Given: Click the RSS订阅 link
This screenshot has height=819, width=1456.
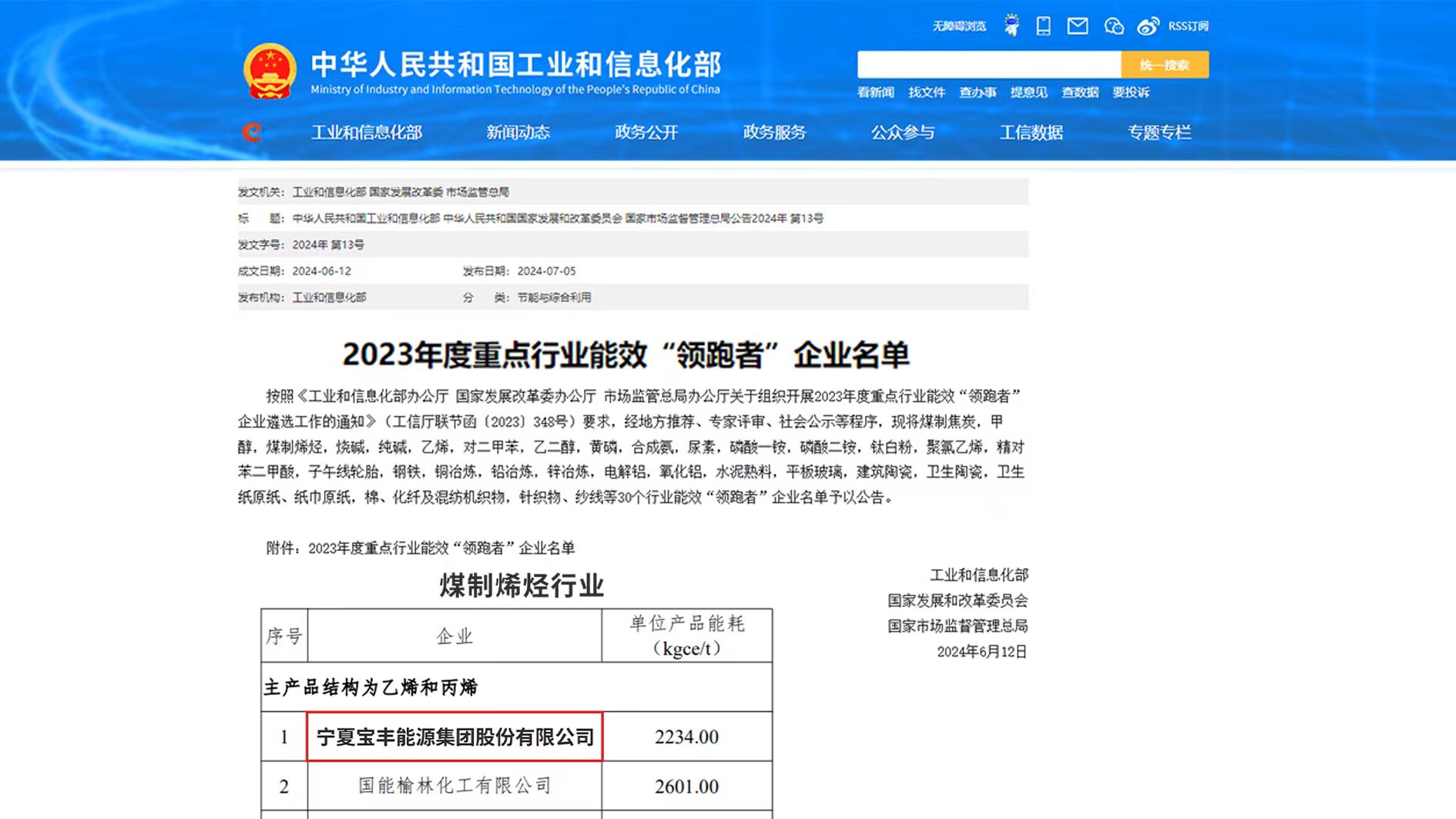Looking at the screenshot, I should [1188, 26].
